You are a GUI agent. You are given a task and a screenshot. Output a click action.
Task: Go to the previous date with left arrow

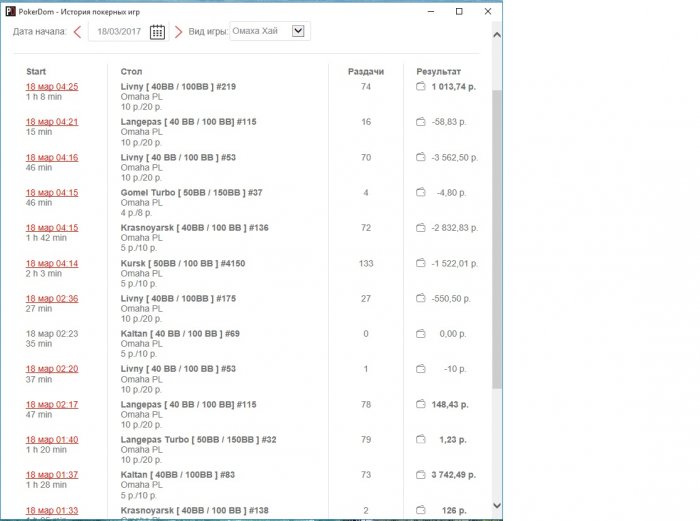(78, 32)
